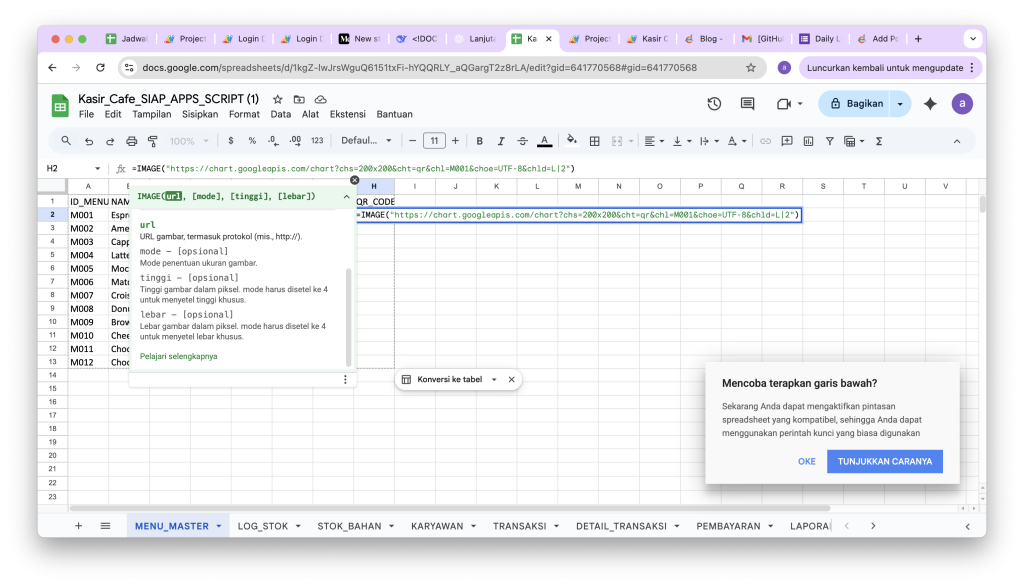
Task: Switch to the TRANSAKSI sheet tab
Action: coord(519,526)
